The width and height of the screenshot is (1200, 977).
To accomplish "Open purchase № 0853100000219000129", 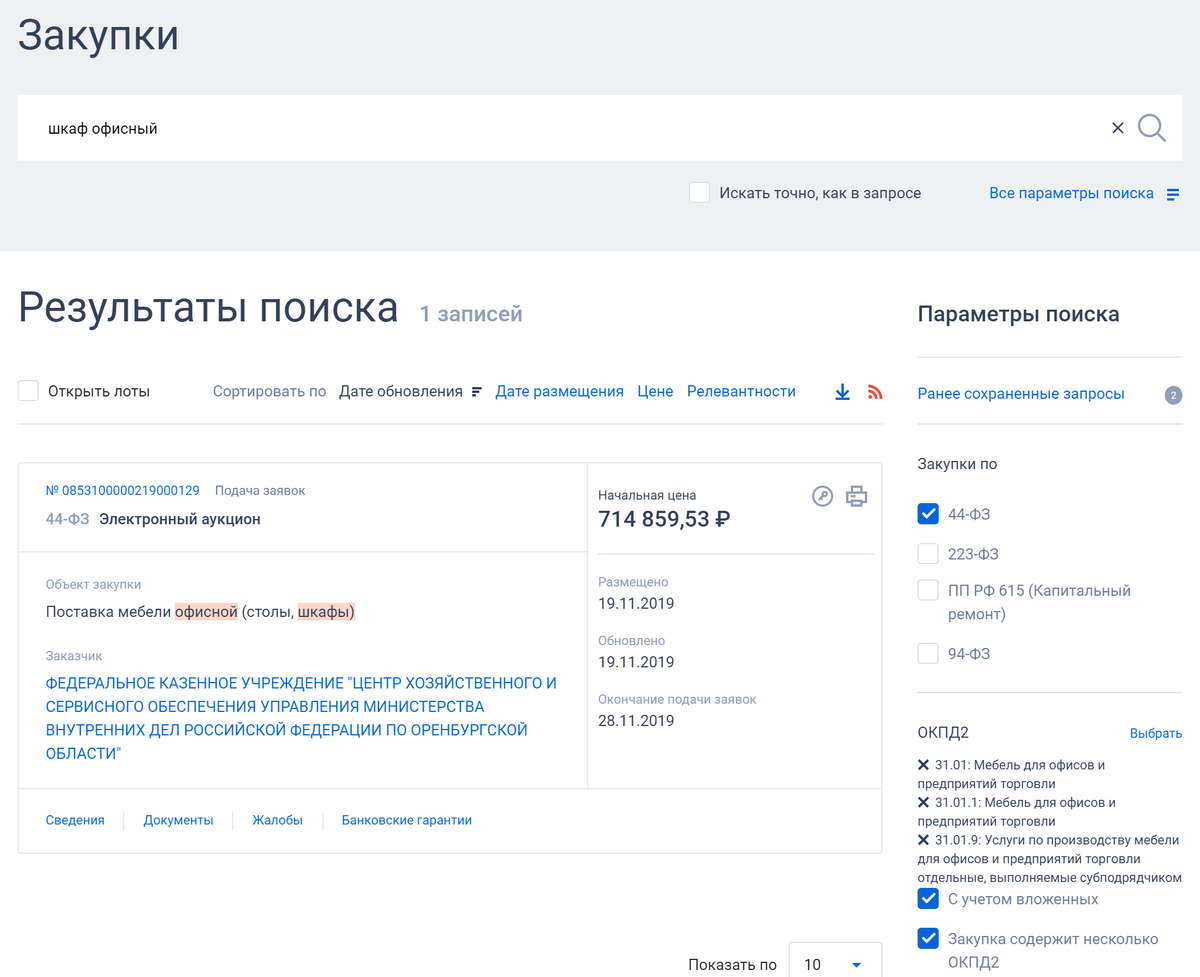I will pyautogui.click(x=120, y=490).
